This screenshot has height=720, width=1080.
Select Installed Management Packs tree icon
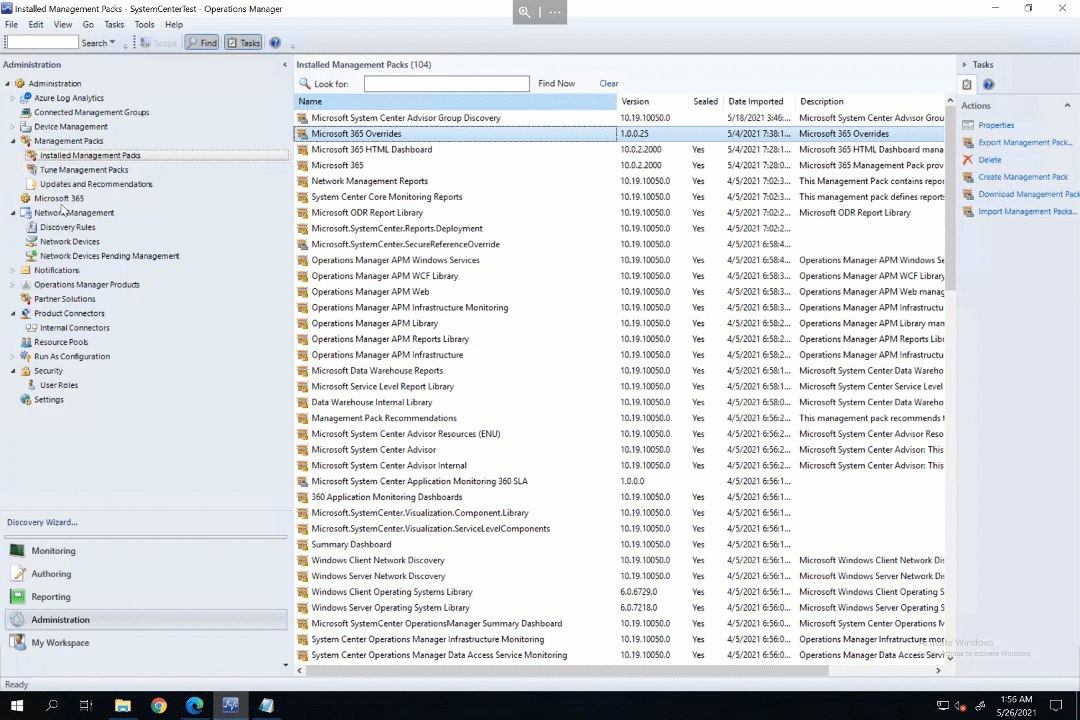coord(31,156)
